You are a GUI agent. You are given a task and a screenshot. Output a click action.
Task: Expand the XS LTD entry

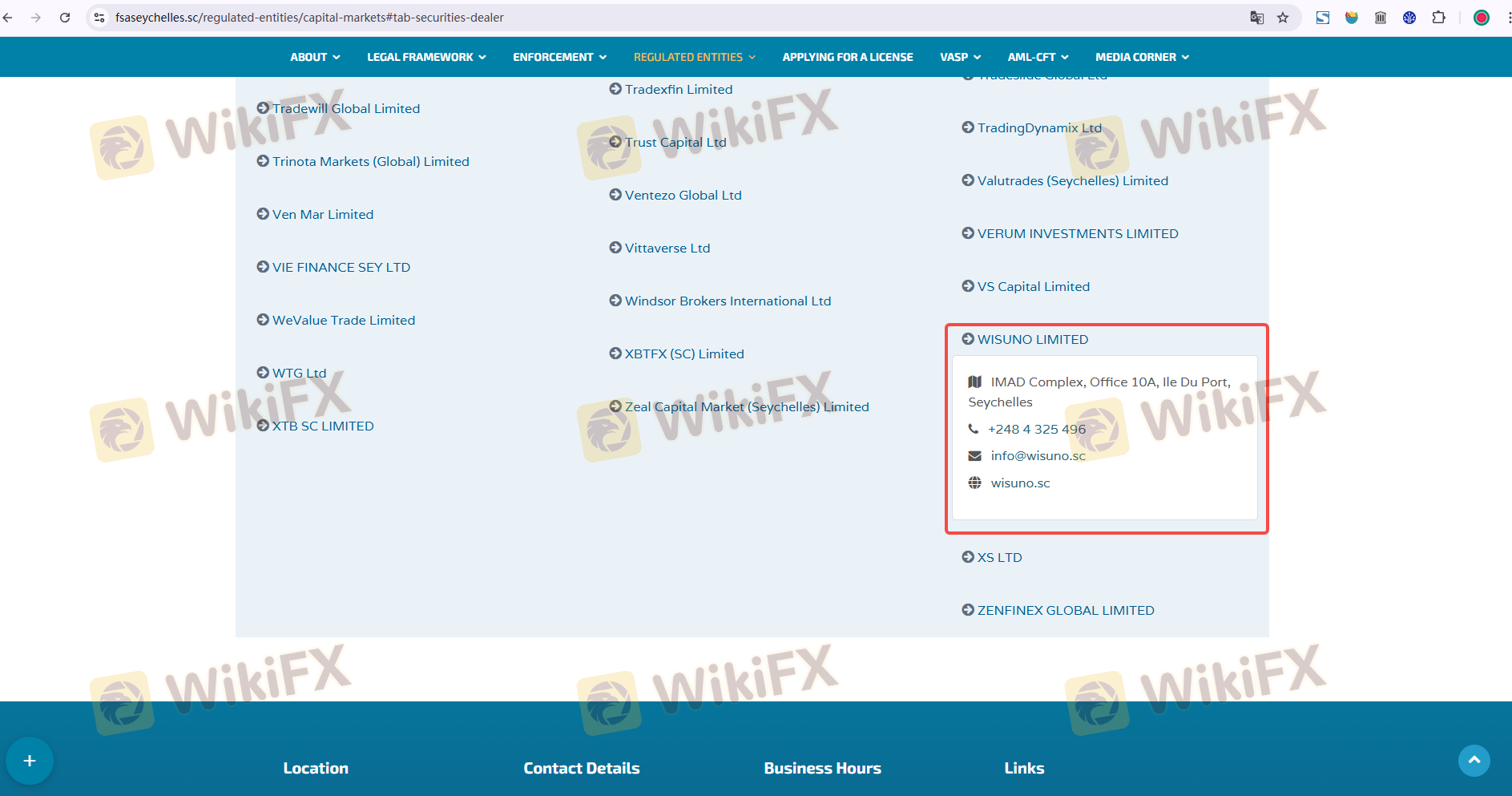(999, 558)
